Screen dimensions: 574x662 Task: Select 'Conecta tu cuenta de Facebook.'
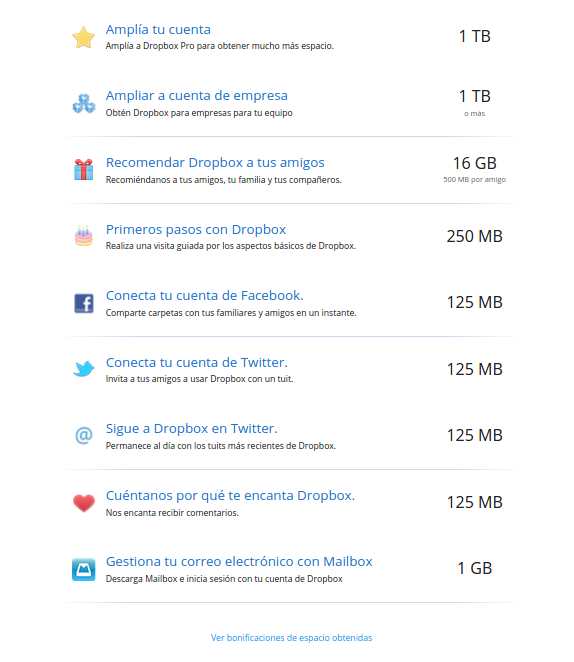205,296
